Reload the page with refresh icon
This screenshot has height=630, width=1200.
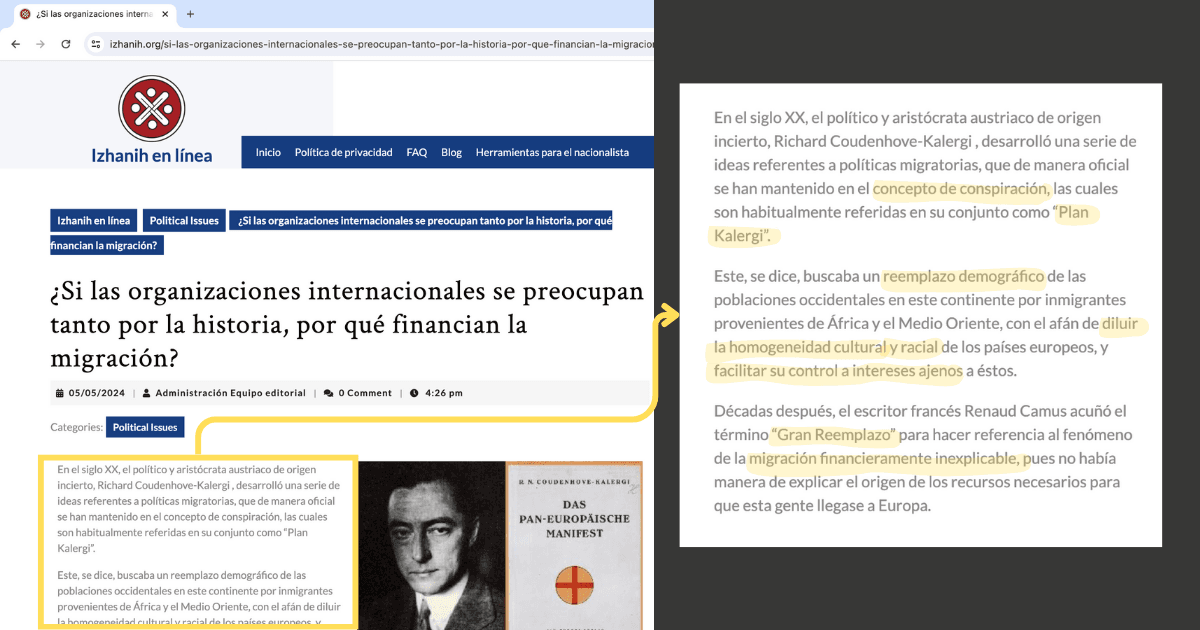(x=66, y=44)
